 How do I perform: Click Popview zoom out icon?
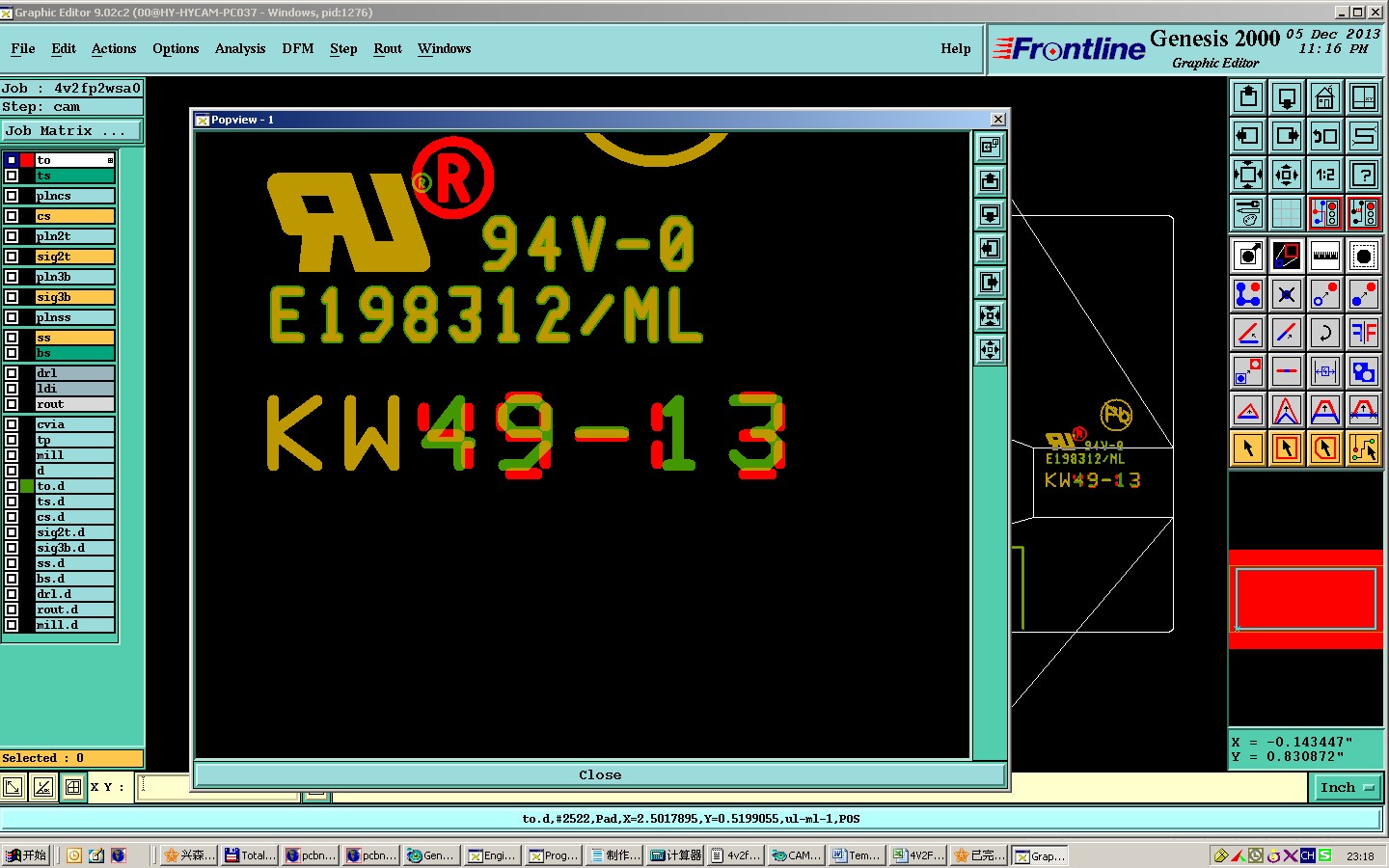990,349
